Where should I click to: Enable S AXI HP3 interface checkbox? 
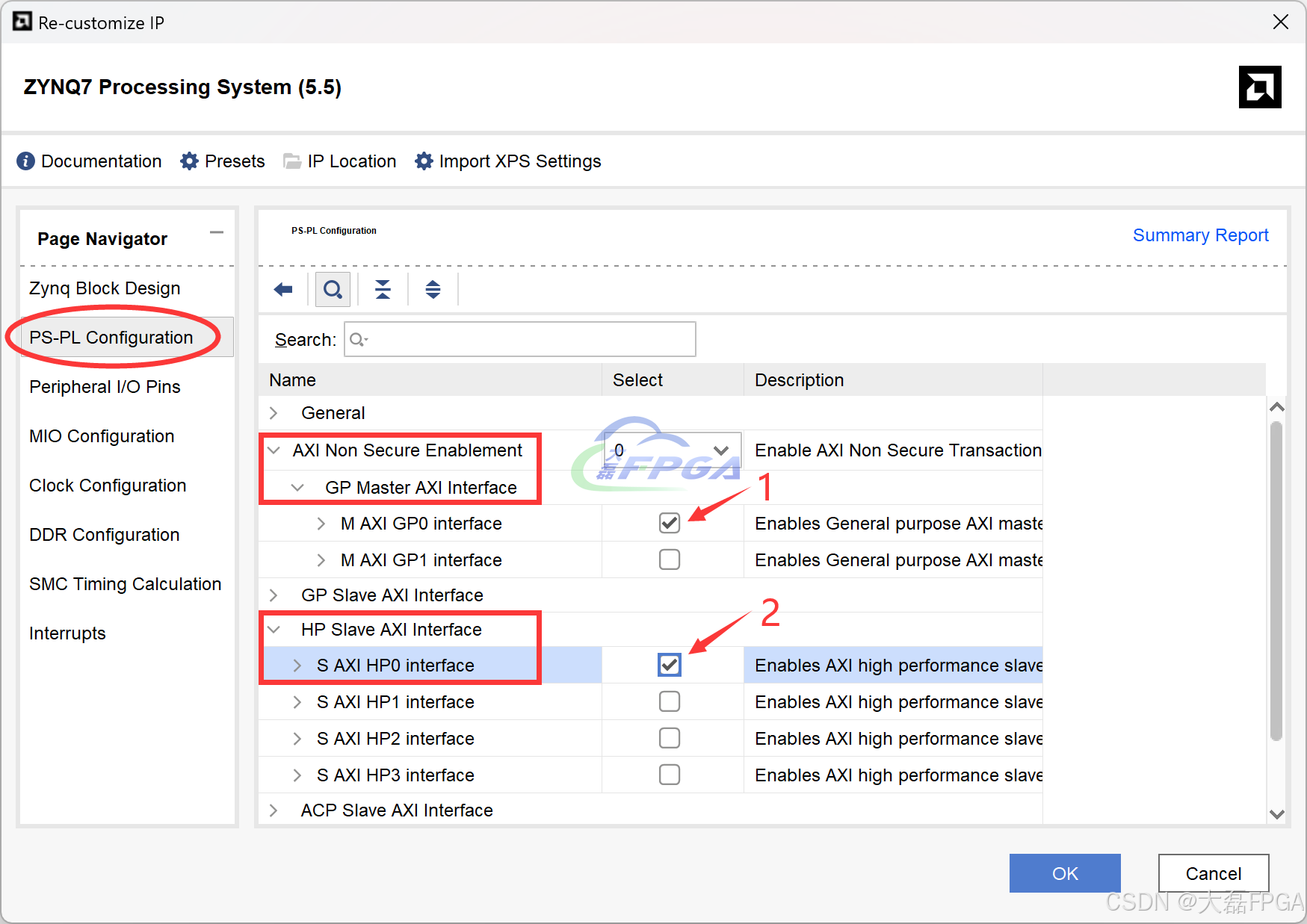pyautogui.click(x=670, y=775)
